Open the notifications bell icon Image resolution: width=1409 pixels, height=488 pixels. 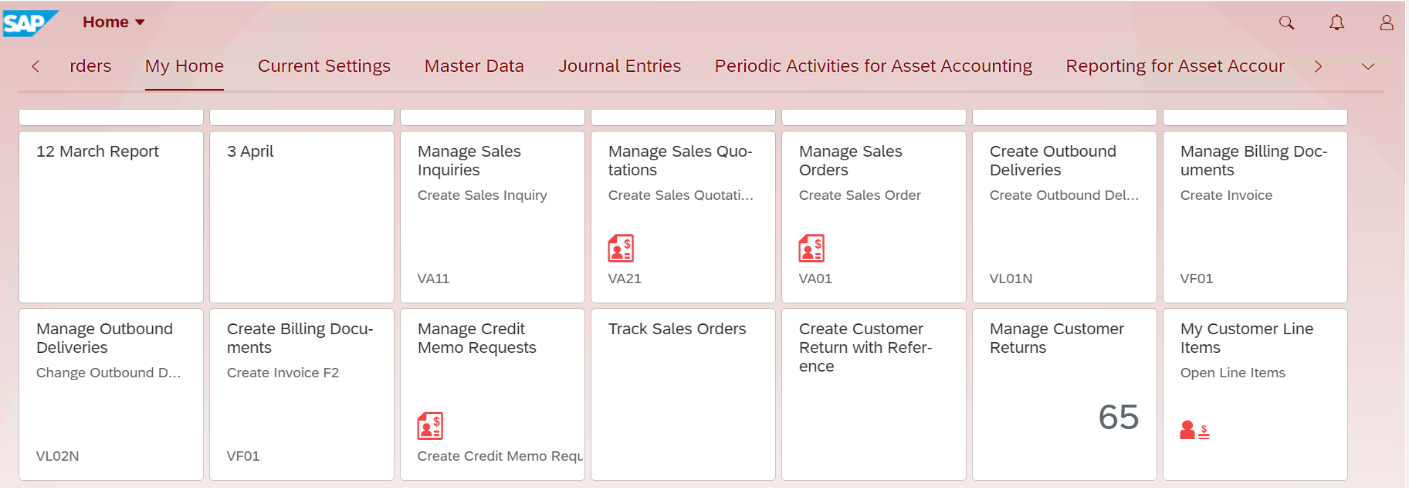[1337, 22]
